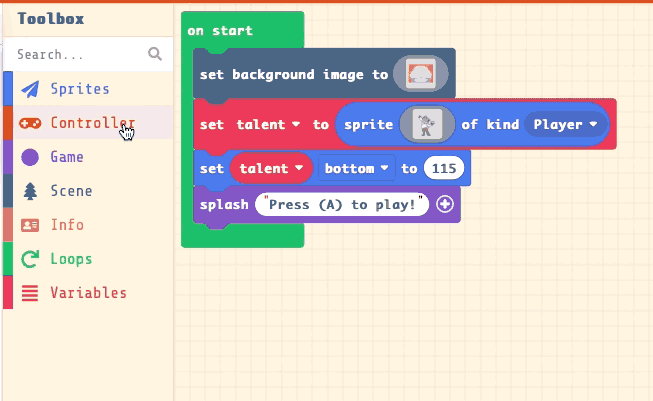Screen dimensions: 653x401
Task: Add parameter with splash block plus icon
Action: tap(445, 204)
